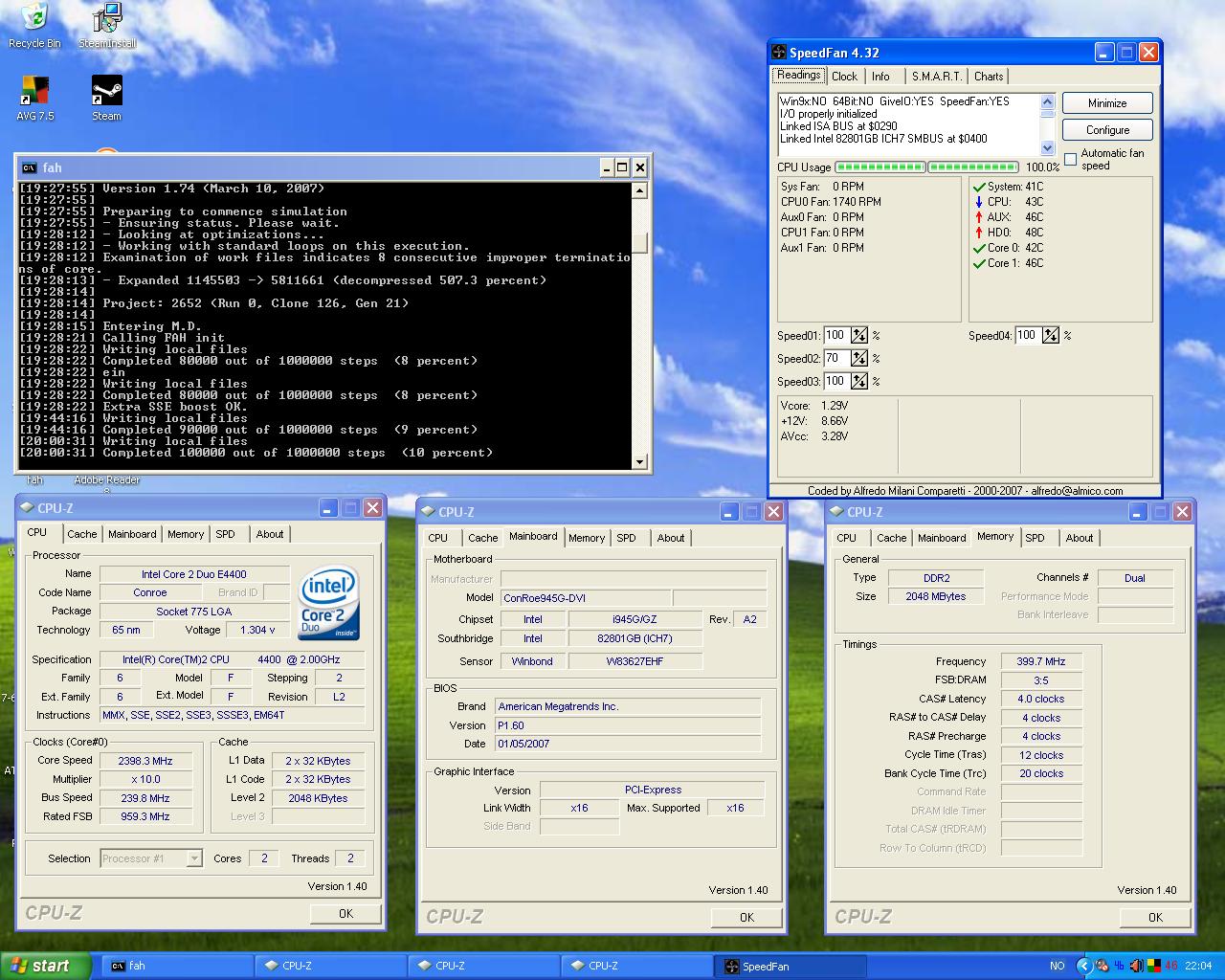Image resolution: width=1225 pixels, height=980 pixels.
Task: Click the Speed04 value field
Action: click(1027, 335)
